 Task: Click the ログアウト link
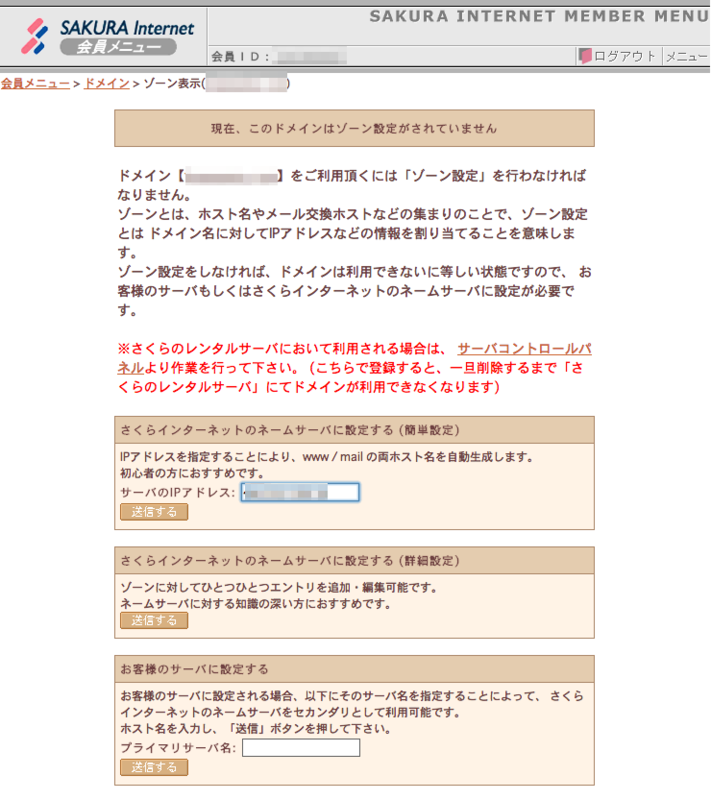(x=624, y=56)
